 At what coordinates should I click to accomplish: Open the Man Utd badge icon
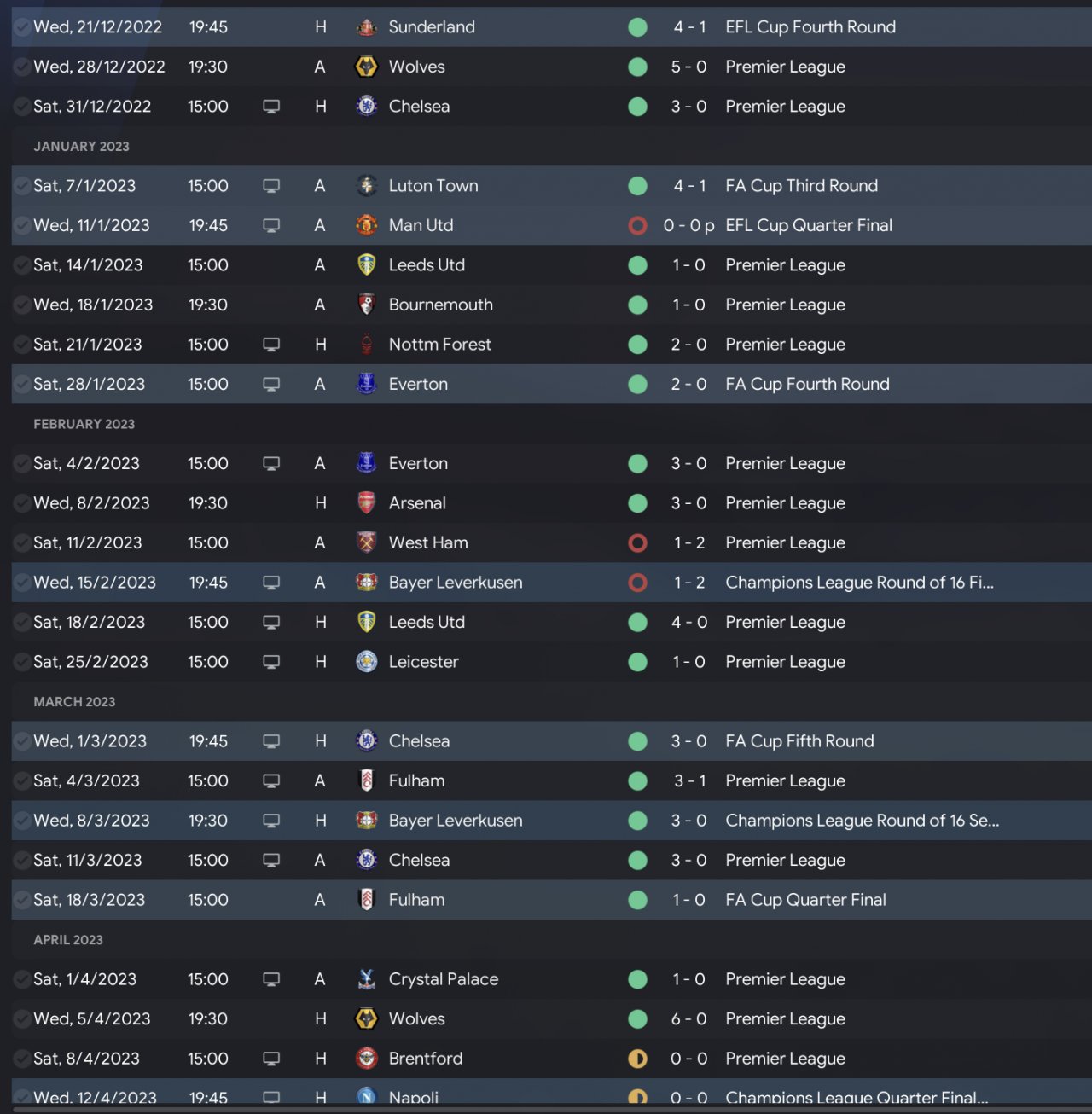point(366,226)
